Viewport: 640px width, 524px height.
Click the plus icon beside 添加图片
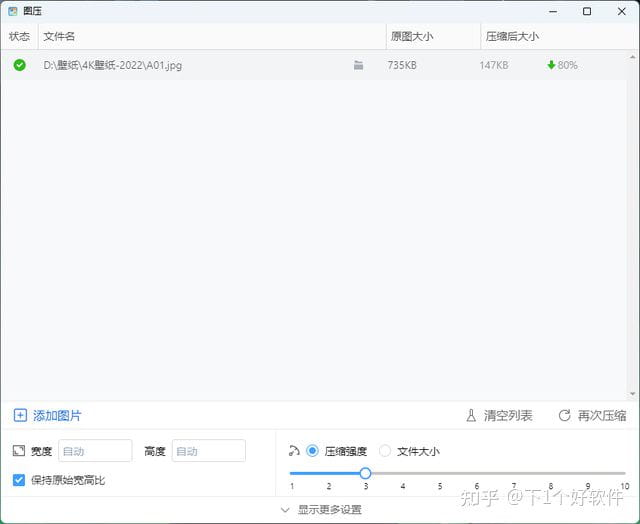point(20,415)
